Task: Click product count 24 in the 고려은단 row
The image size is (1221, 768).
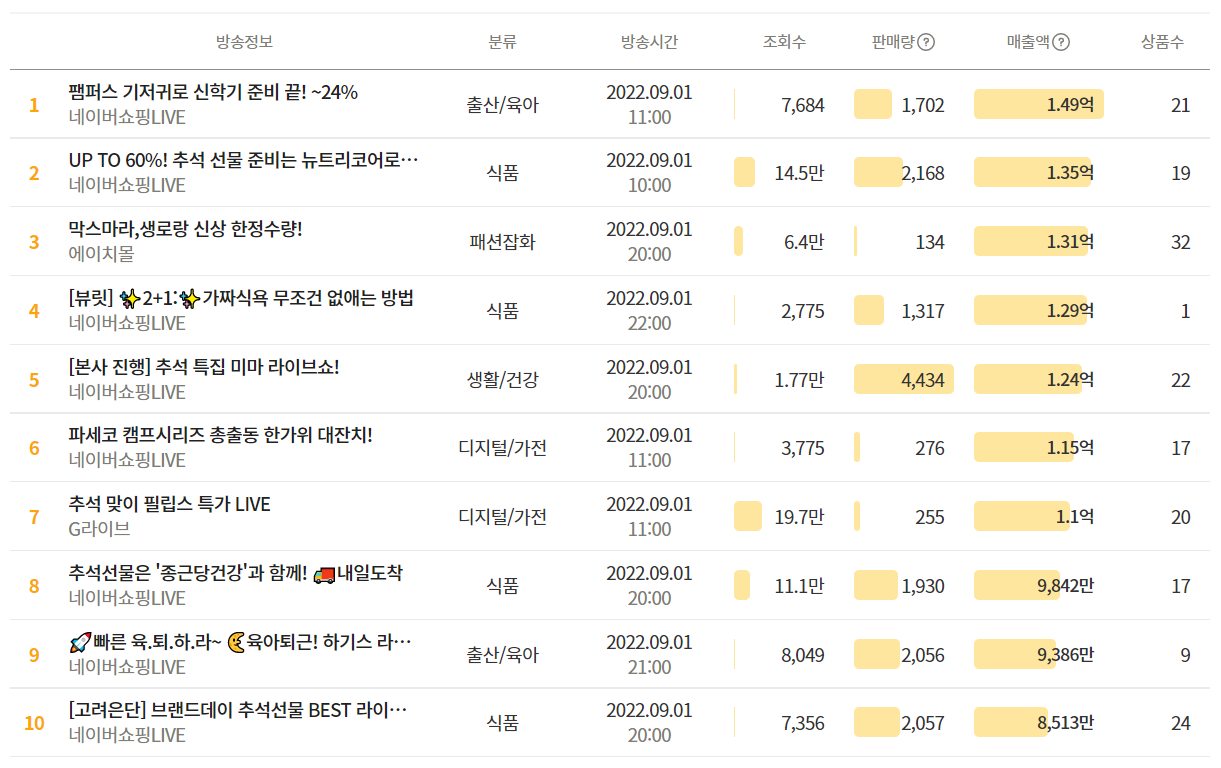Action: 1181,722
